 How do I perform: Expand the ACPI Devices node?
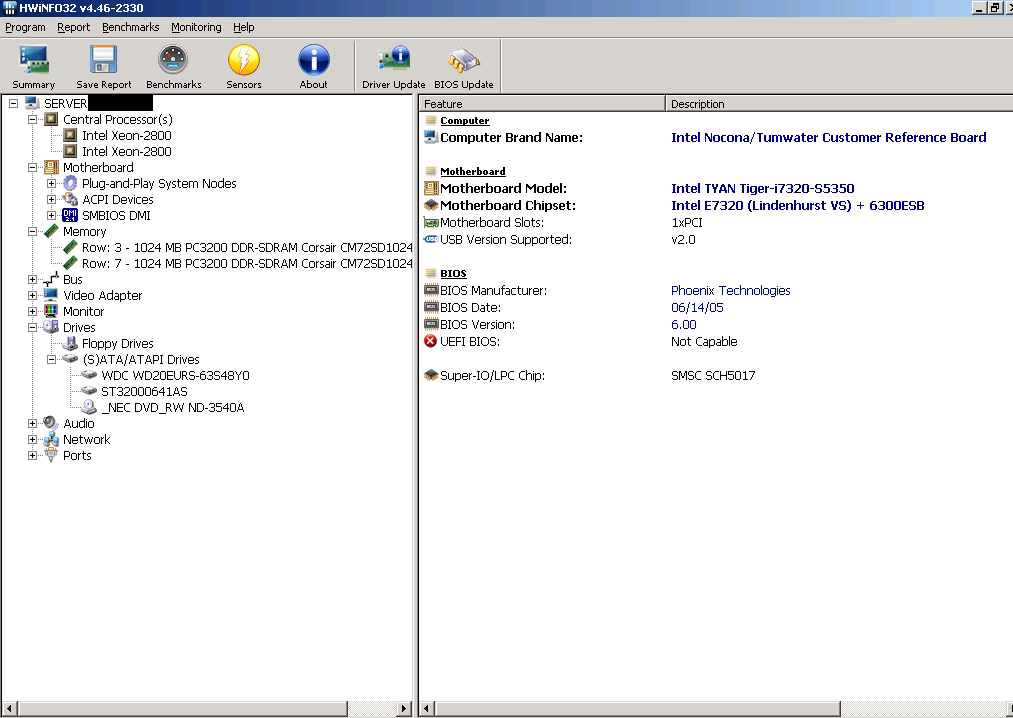point(51,199)
